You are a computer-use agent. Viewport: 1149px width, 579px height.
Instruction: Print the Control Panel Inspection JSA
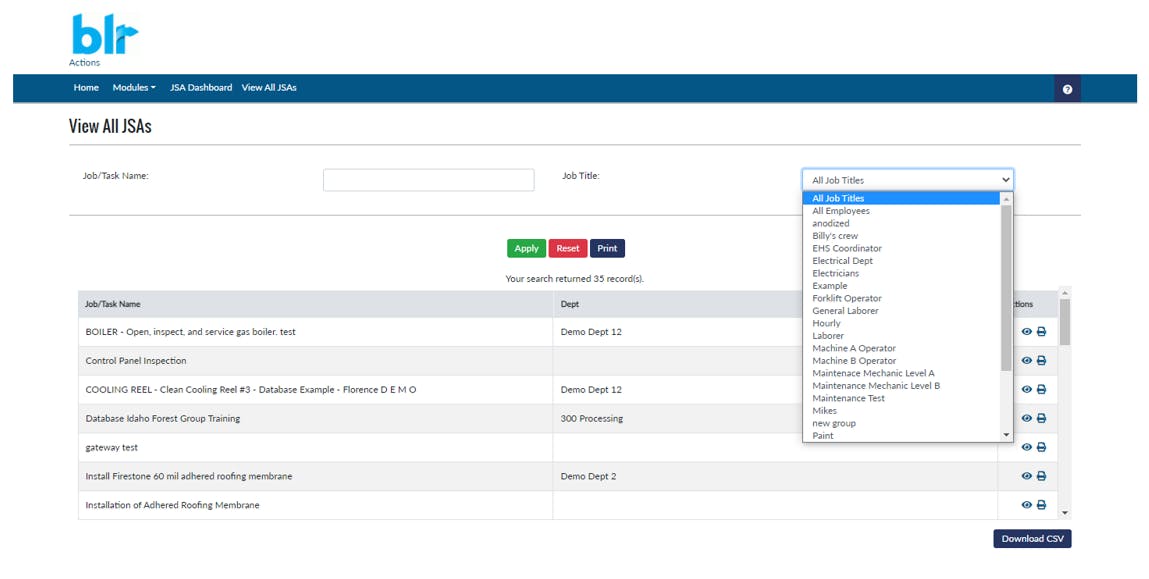point(1041,361)
